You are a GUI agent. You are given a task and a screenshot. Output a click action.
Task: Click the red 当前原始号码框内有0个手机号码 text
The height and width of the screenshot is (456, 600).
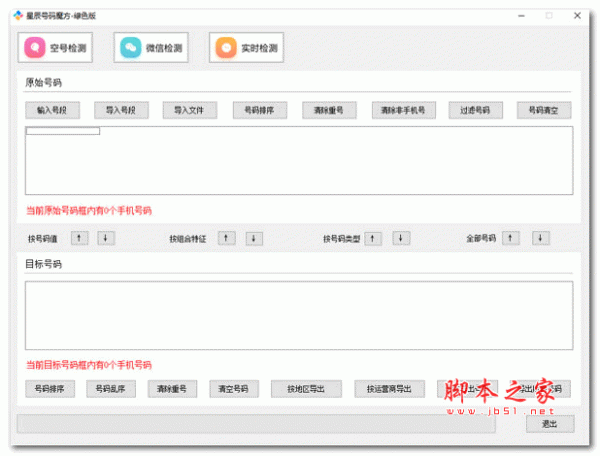pos(89,210)
